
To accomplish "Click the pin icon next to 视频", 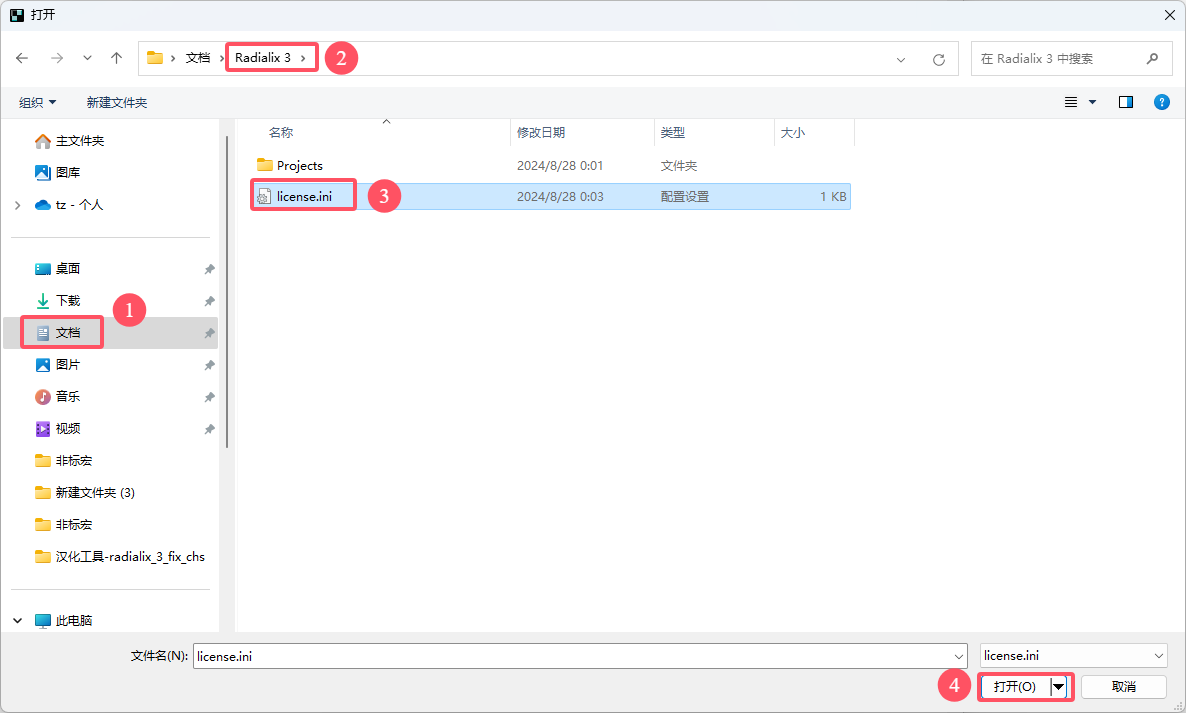I will click(x=210, y=429).
